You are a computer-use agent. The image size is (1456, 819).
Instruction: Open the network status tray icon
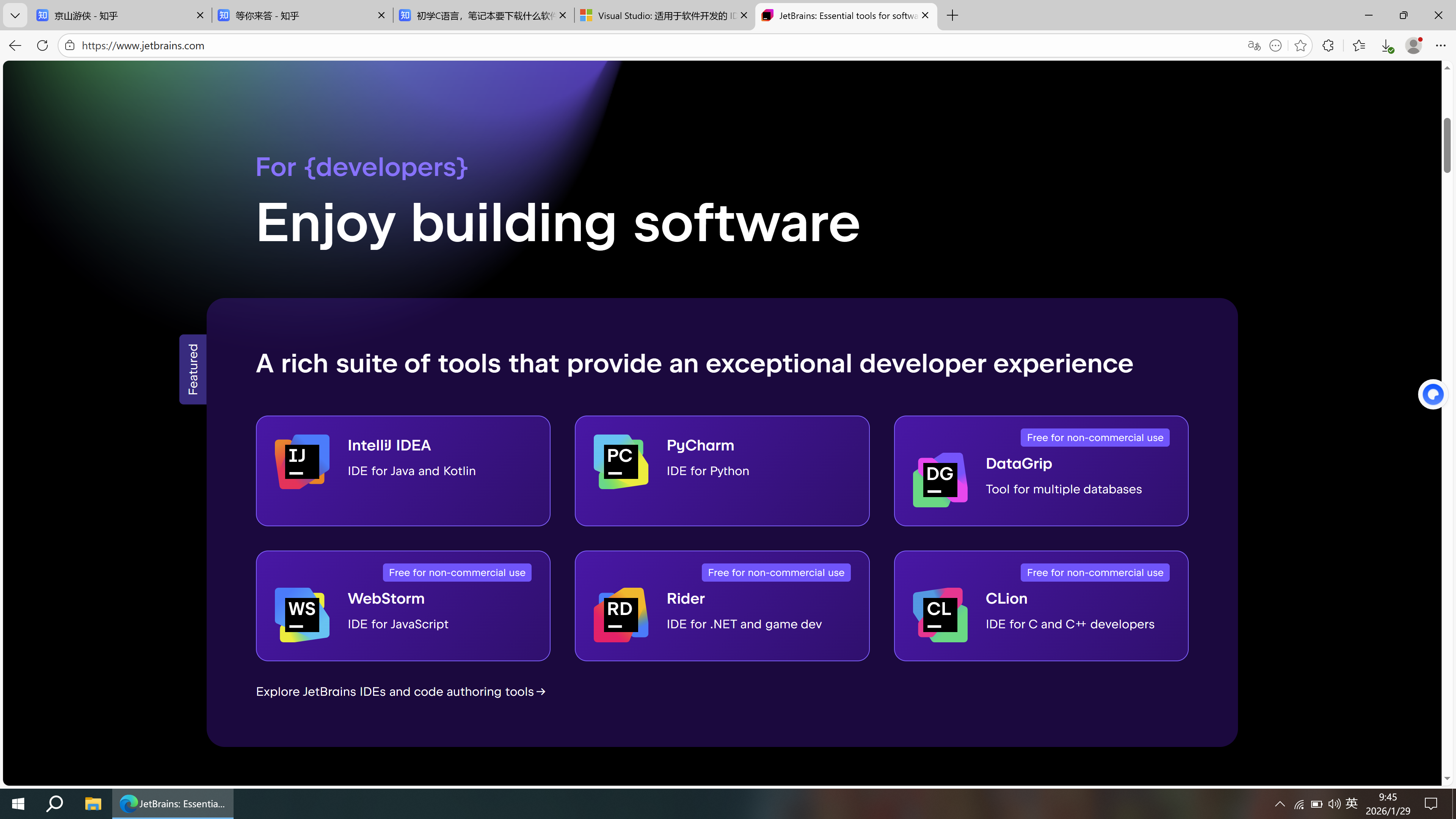click(1299, 804)
